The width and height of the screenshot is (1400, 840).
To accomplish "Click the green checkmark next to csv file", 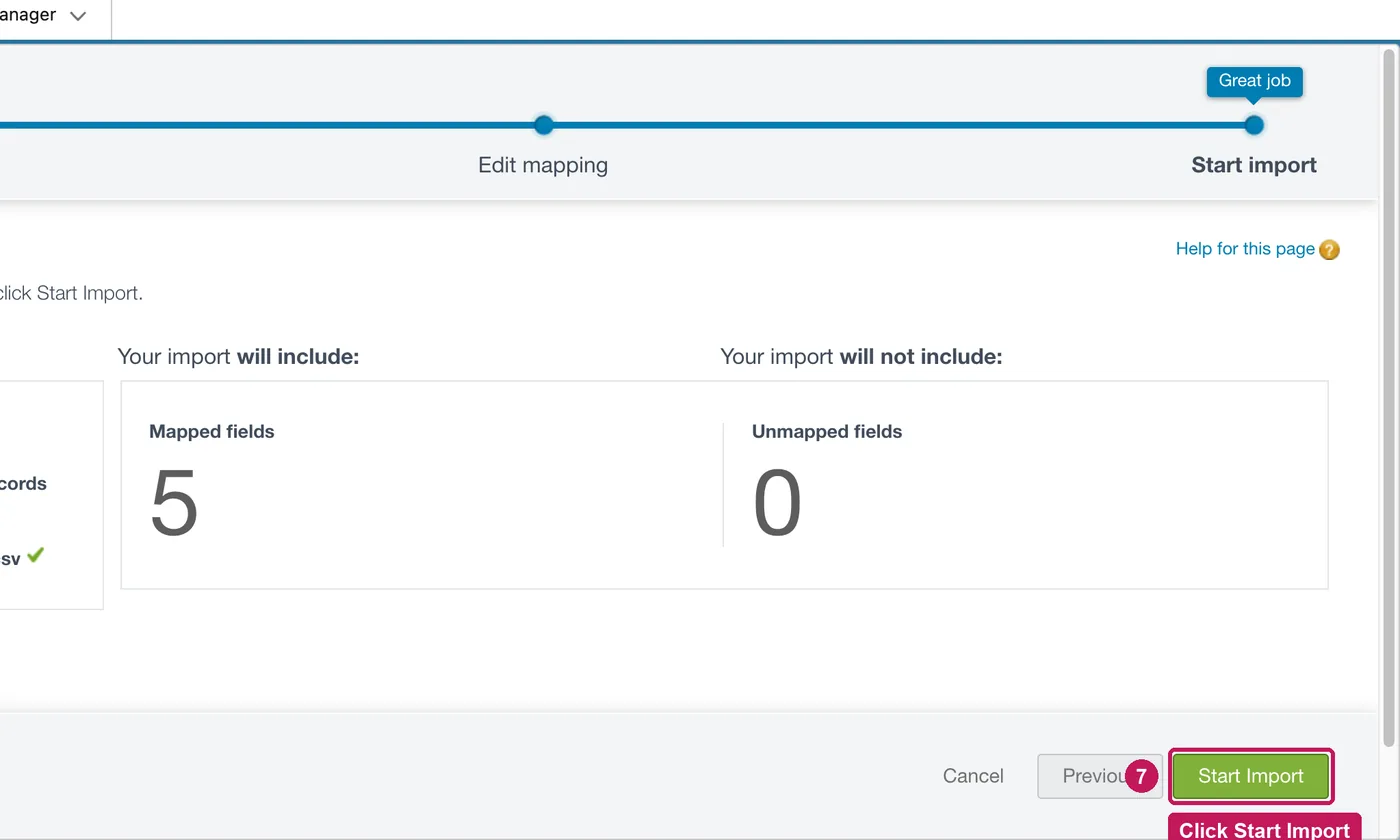I will (36, 555).
